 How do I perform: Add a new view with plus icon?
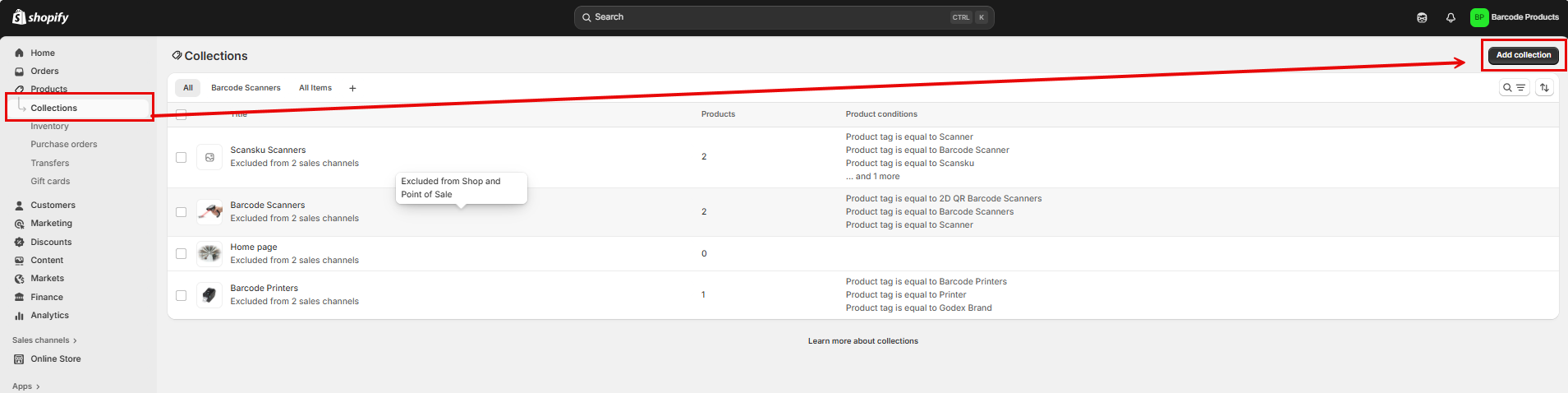click(352, 88)
